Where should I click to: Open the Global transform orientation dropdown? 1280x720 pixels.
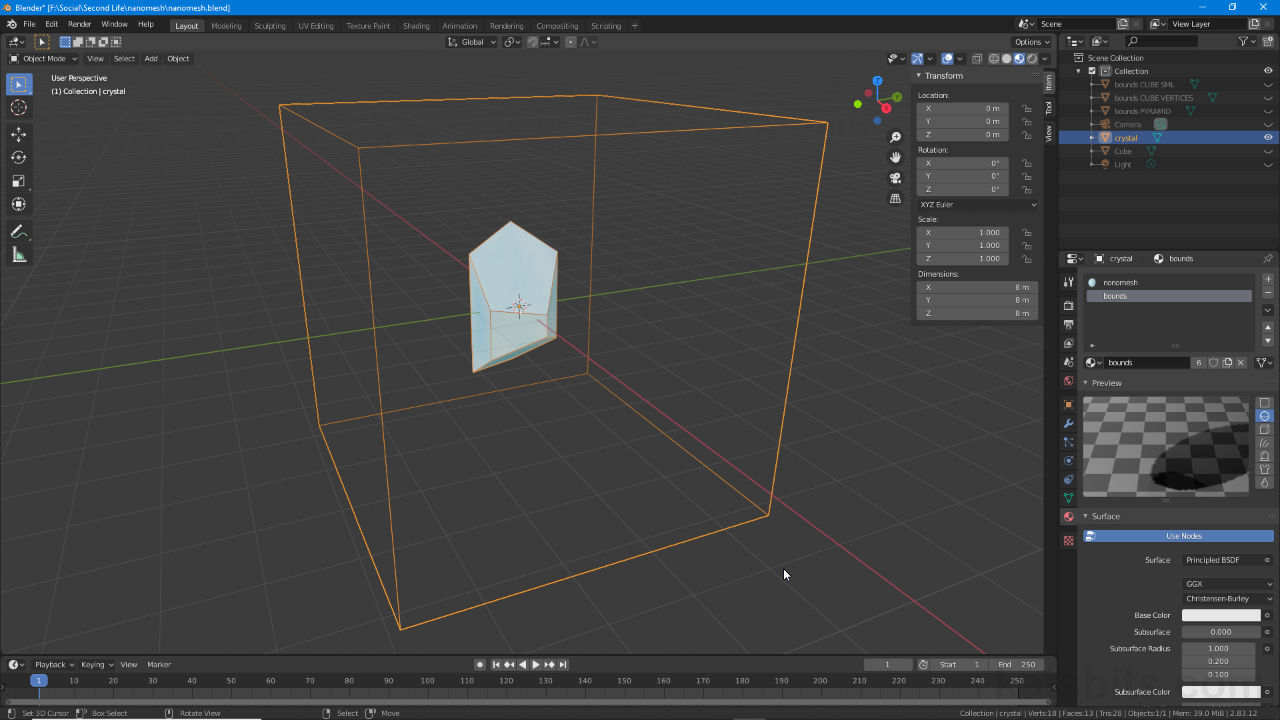[471, 42]
